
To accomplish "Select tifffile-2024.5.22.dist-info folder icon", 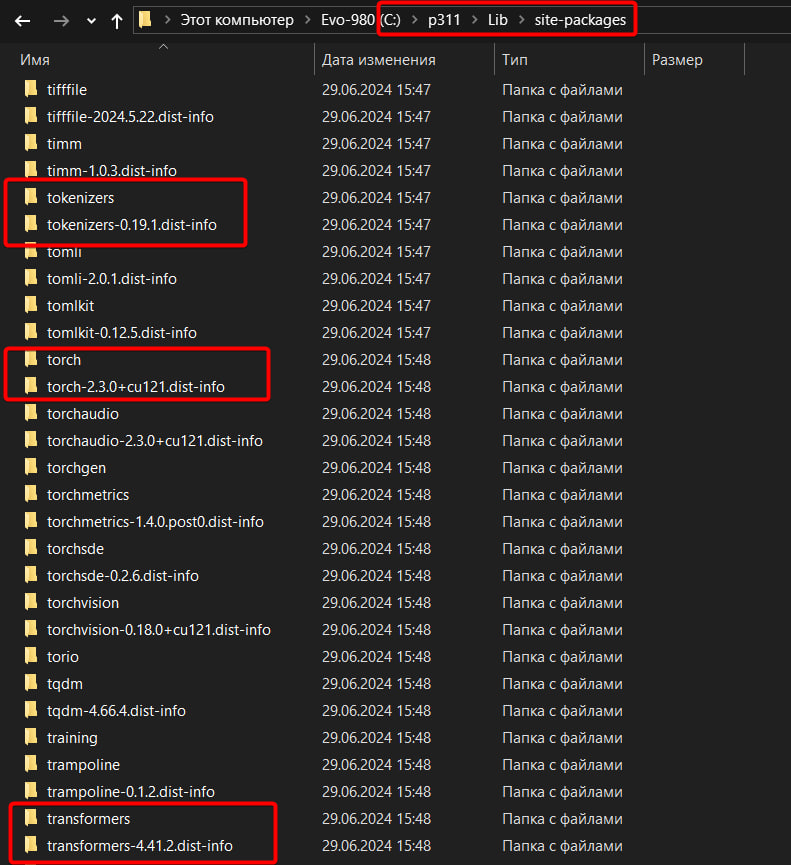I will pos(31,116).
